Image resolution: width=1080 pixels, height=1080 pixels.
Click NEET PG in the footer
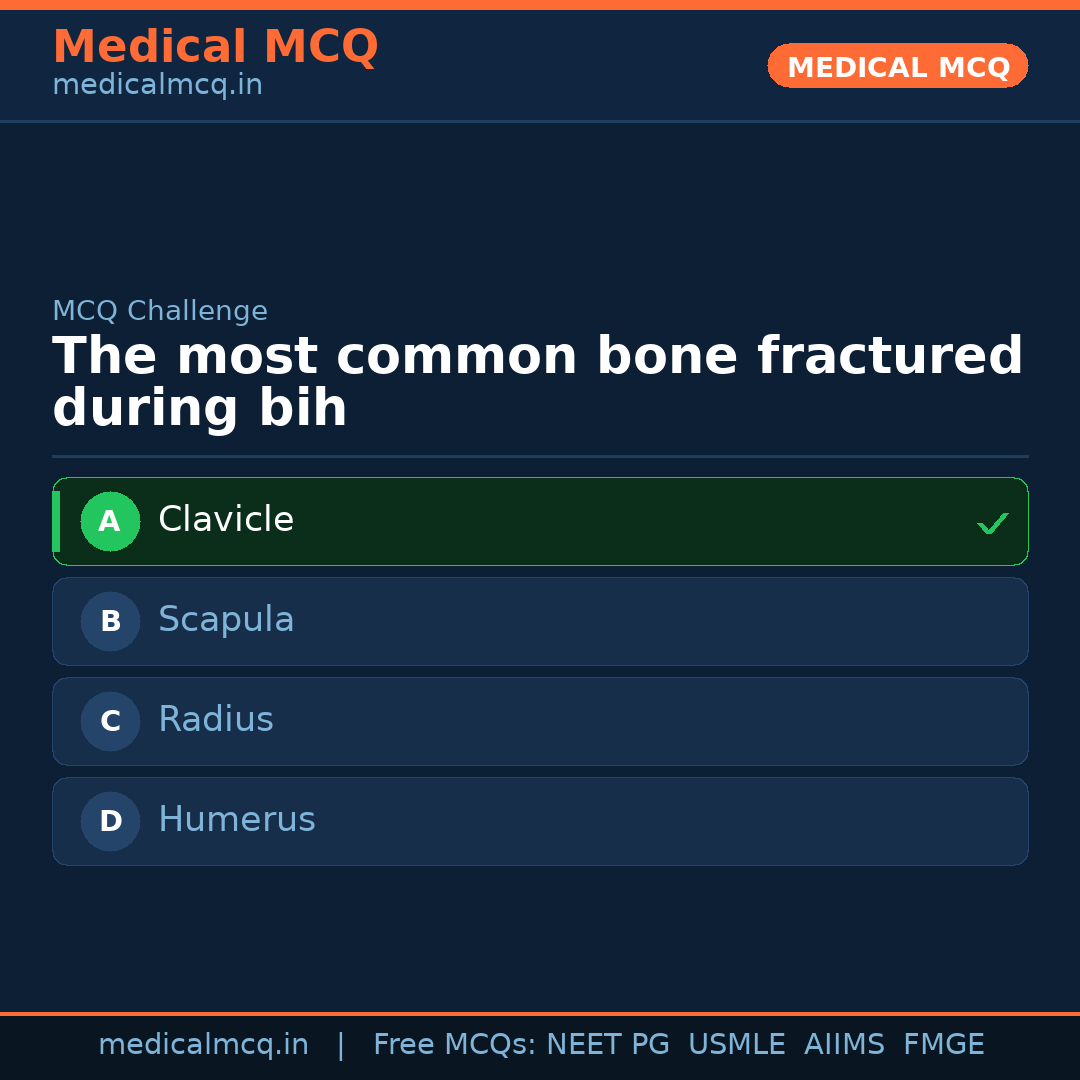608,1045
